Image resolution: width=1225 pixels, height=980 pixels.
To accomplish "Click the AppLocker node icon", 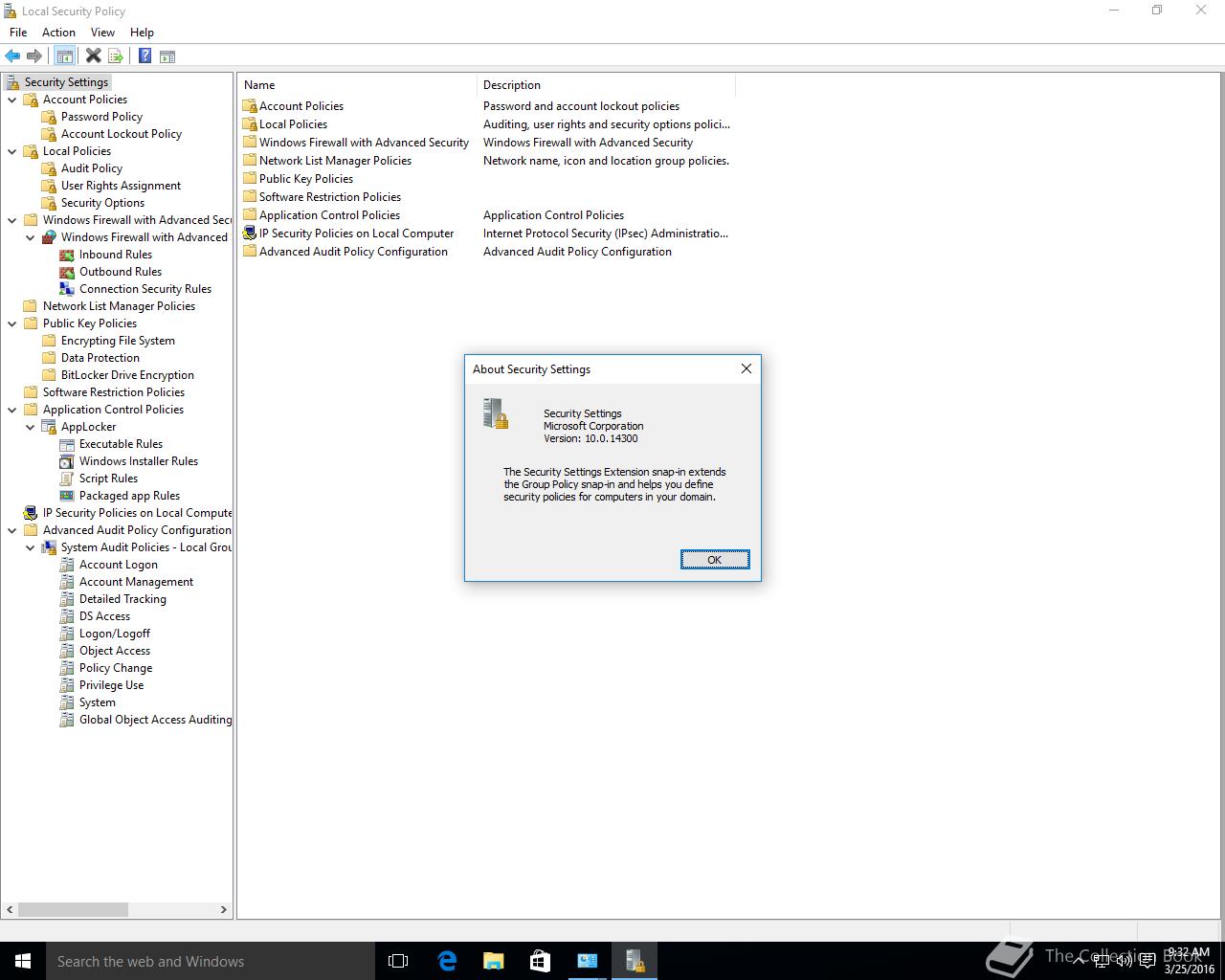I will click(x=49, y=427).
